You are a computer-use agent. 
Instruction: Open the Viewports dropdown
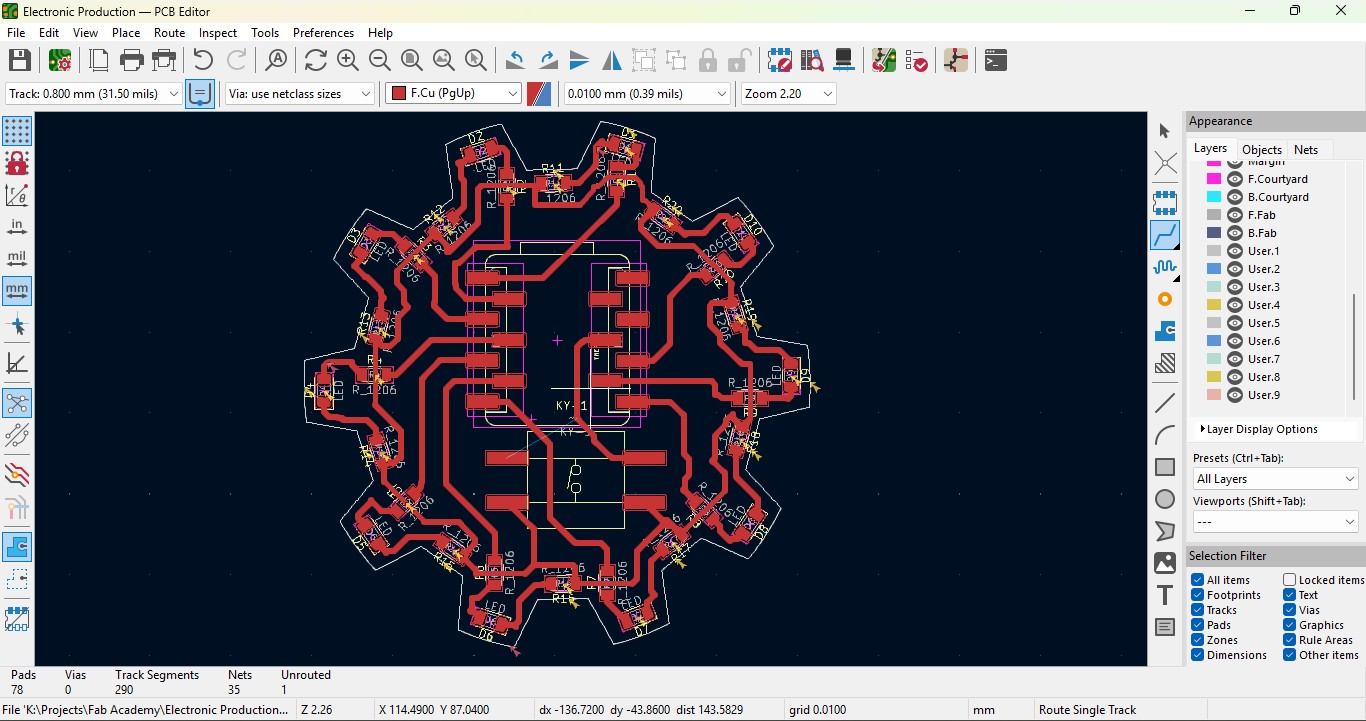(1275, 522)
